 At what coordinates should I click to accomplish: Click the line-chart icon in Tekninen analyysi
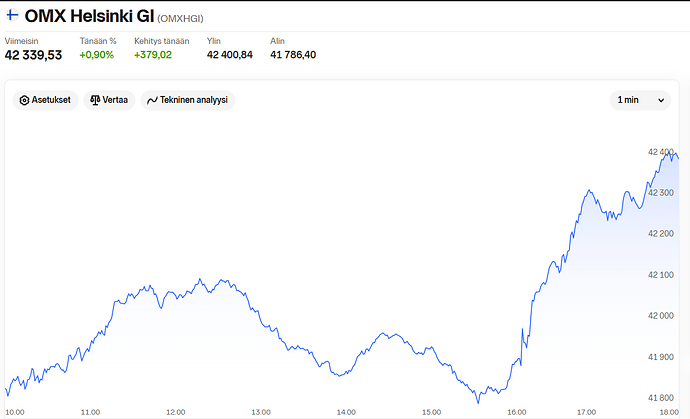152,100
